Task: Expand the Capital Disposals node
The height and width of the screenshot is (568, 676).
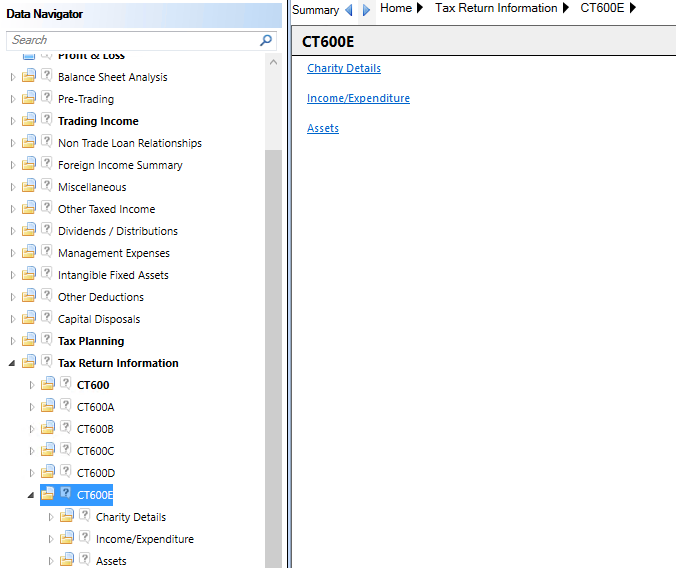Action: pyautogui.click(x=13, y=319)
